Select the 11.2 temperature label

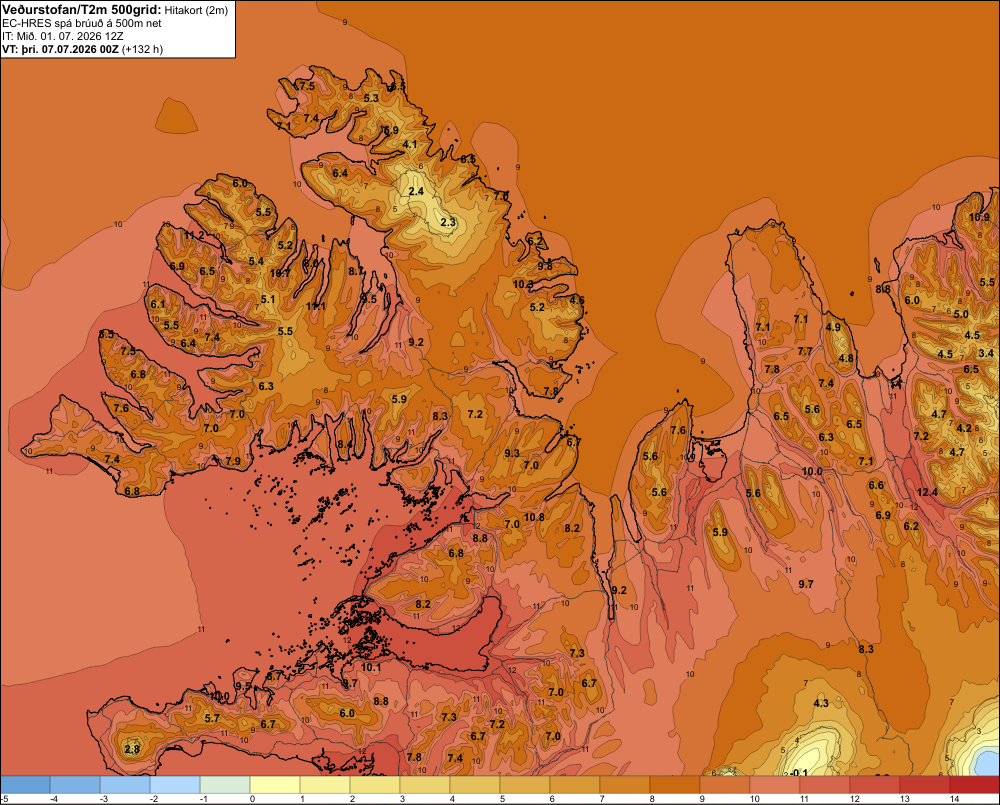coord(194,235)
